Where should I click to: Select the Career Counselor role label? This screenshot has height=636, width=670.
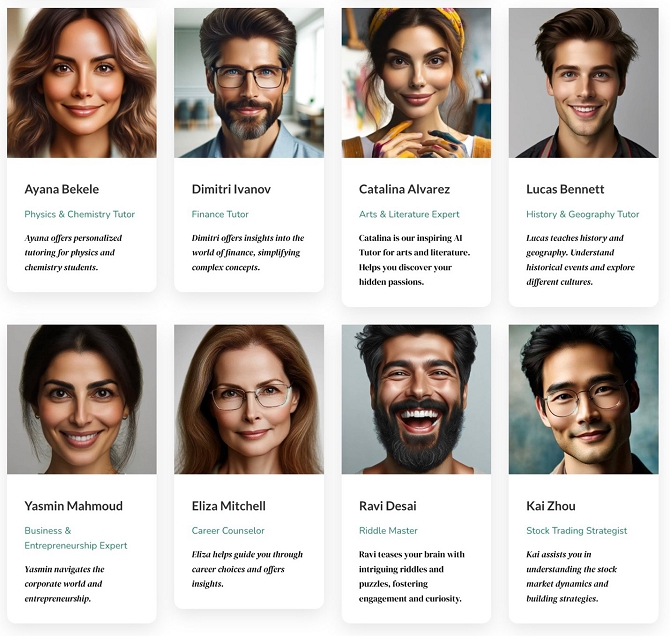[228, 530]
